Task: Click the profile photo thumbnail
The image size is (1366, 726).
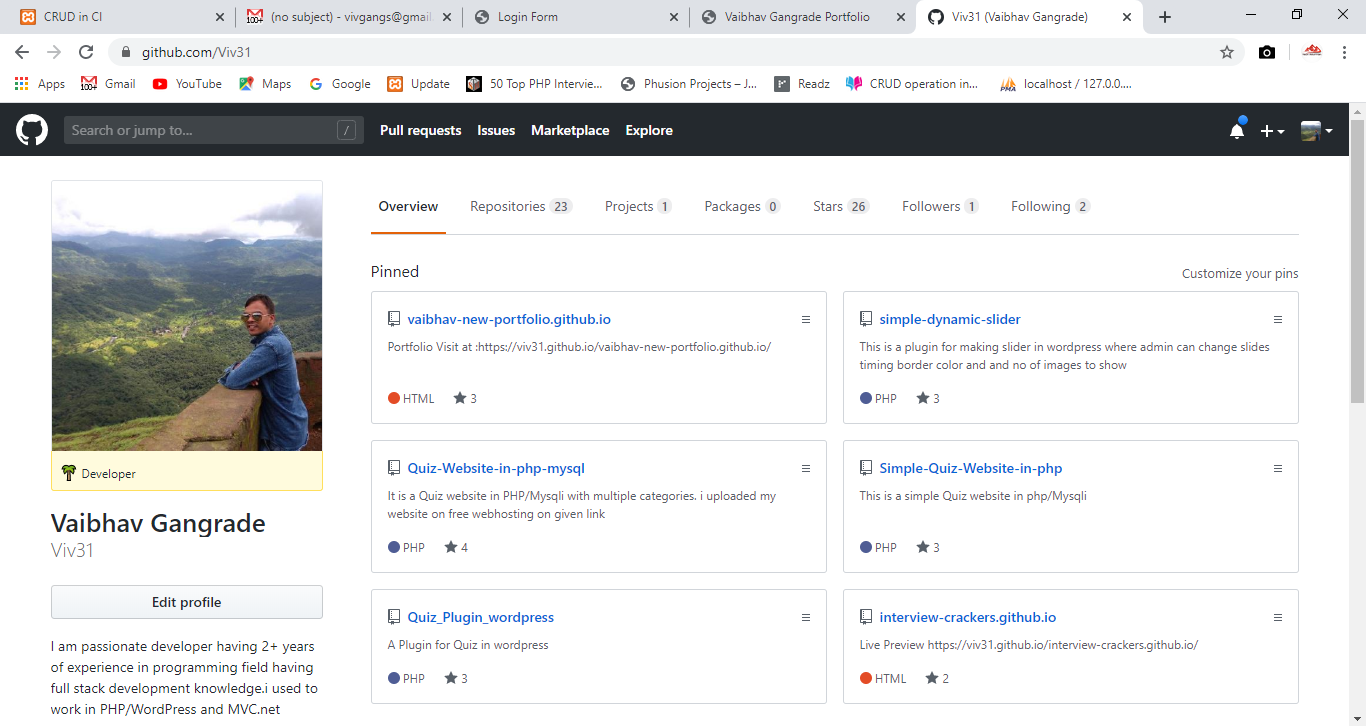Action: [187, 316]
